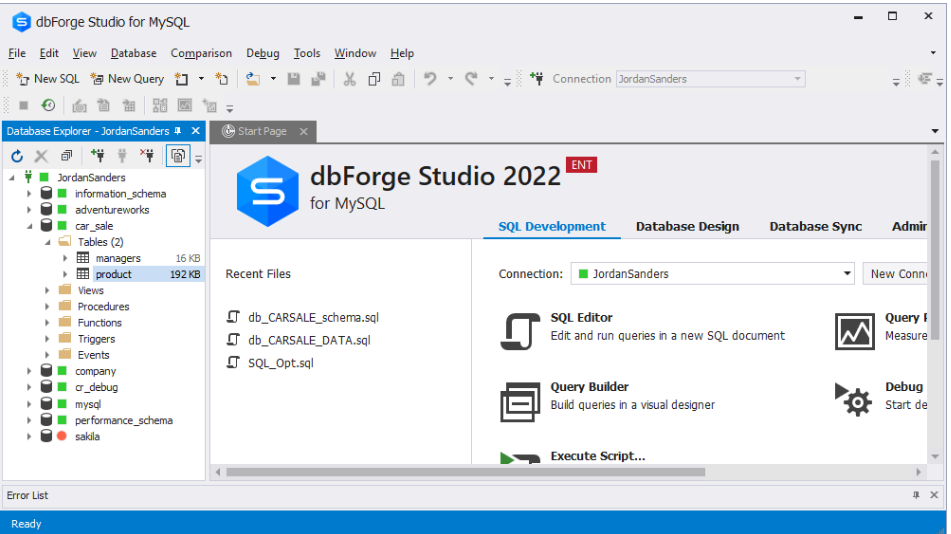Open recent file db_CARSALE_DATA.sql
951x534 pixels.
[309, 340]
